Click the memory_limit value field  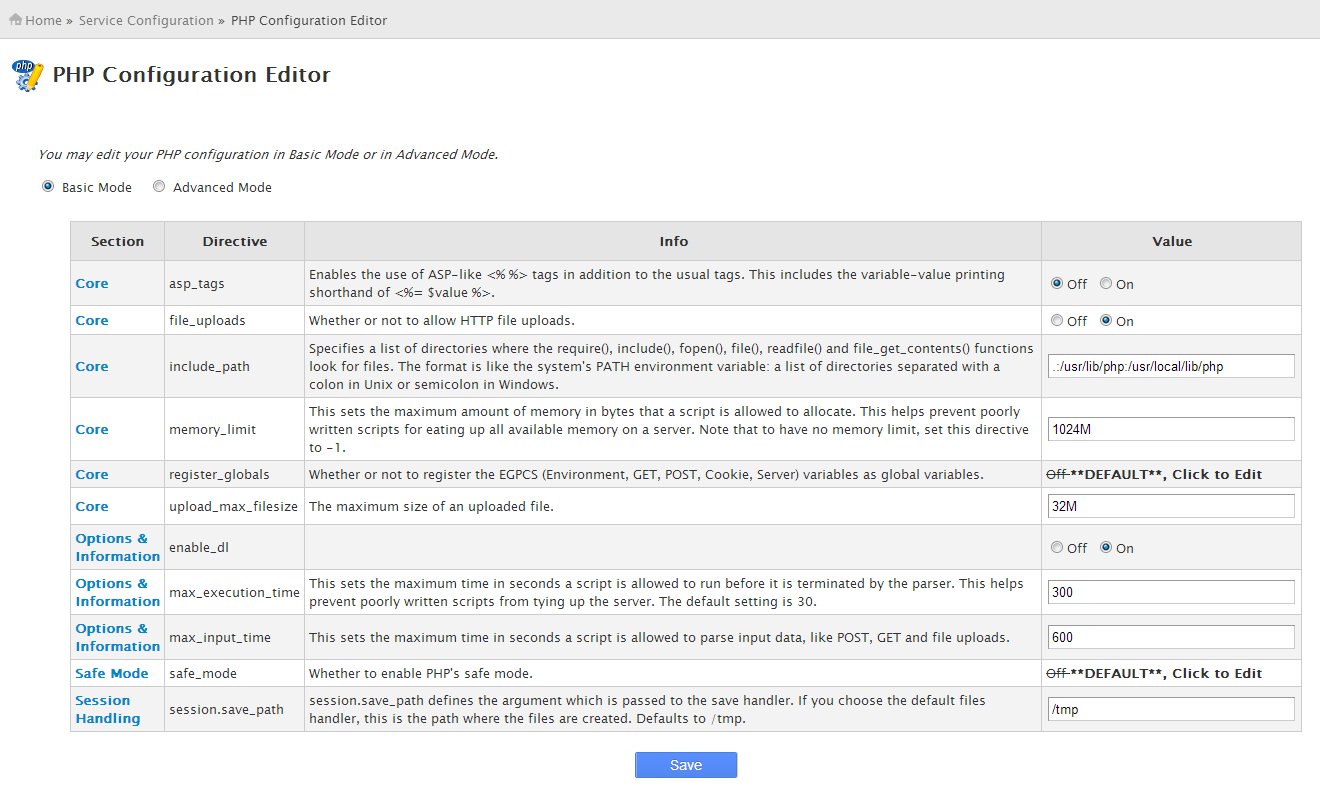tap(1171, 429)
